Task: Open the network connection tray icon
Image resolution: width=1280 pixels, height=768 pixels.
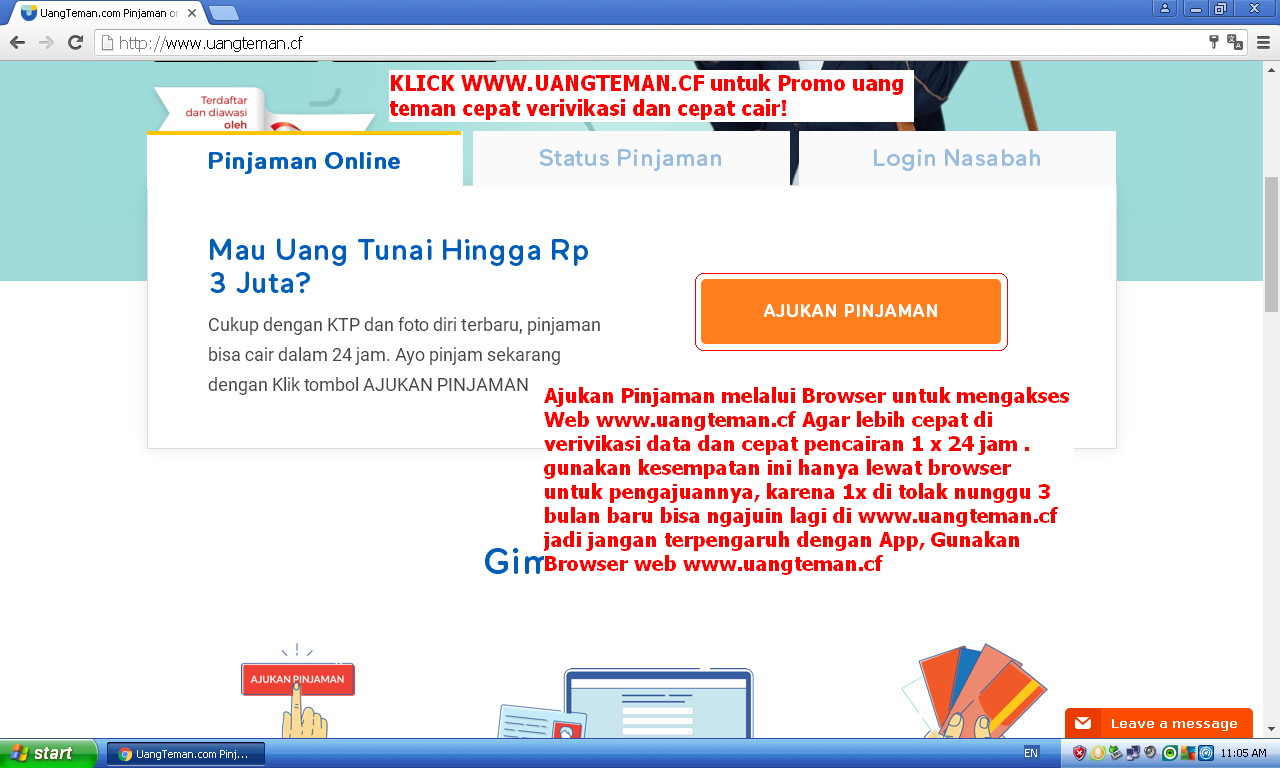Action: tap(1133, 753)
